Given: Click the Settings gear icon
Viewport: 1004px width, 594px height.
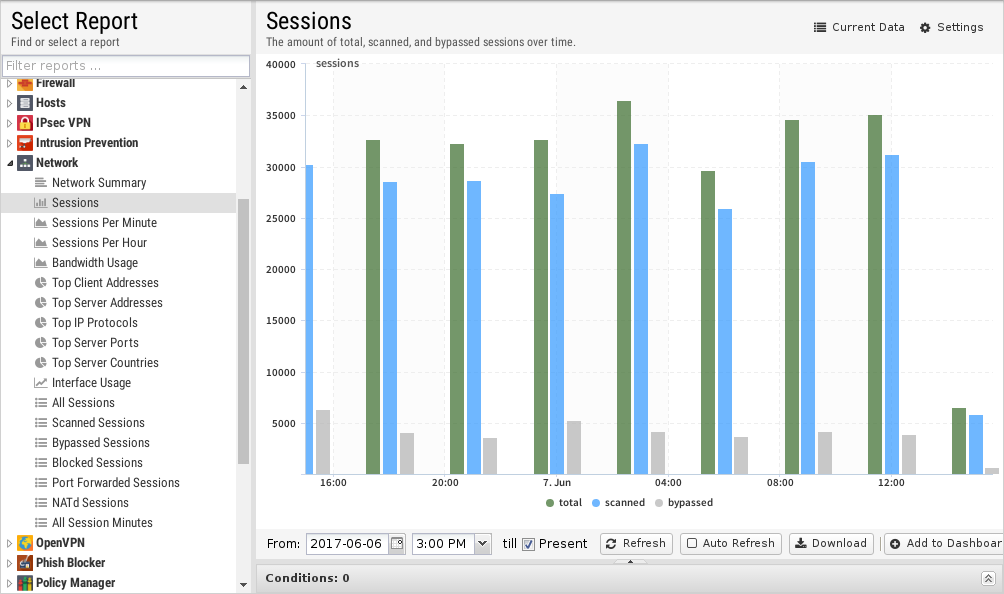Looking at the screenshot, I should (x=925, y=28).
